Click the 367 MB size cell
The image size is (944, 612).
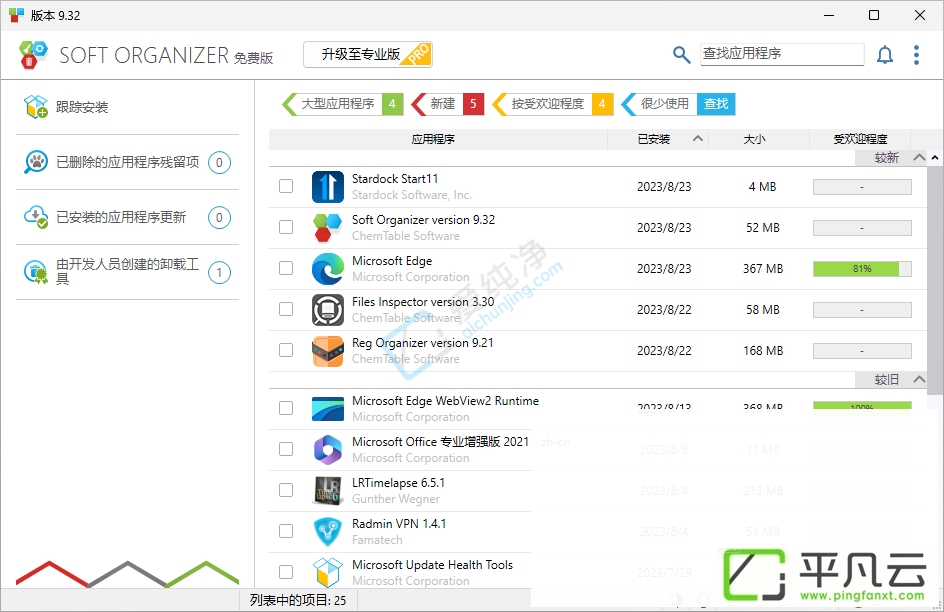[x=763, y=268]
